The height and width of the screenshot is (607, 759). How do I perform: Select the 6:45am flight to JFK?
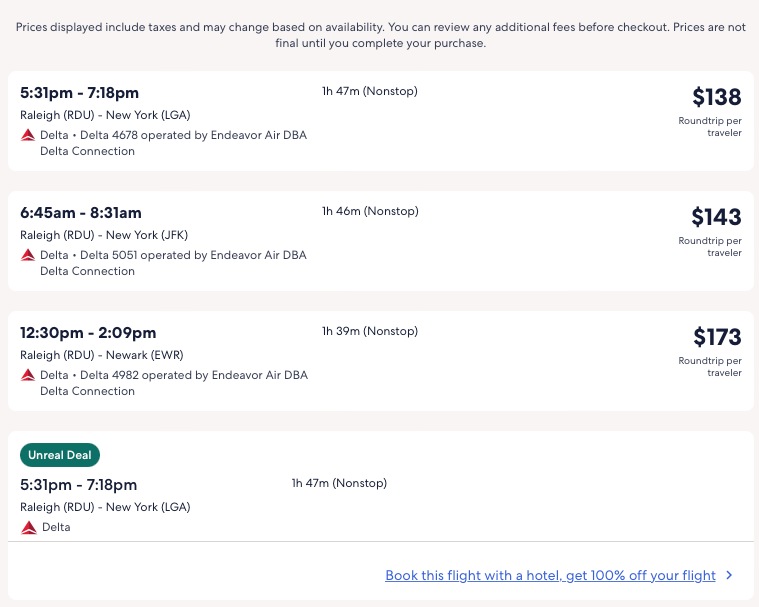point(81,213)
